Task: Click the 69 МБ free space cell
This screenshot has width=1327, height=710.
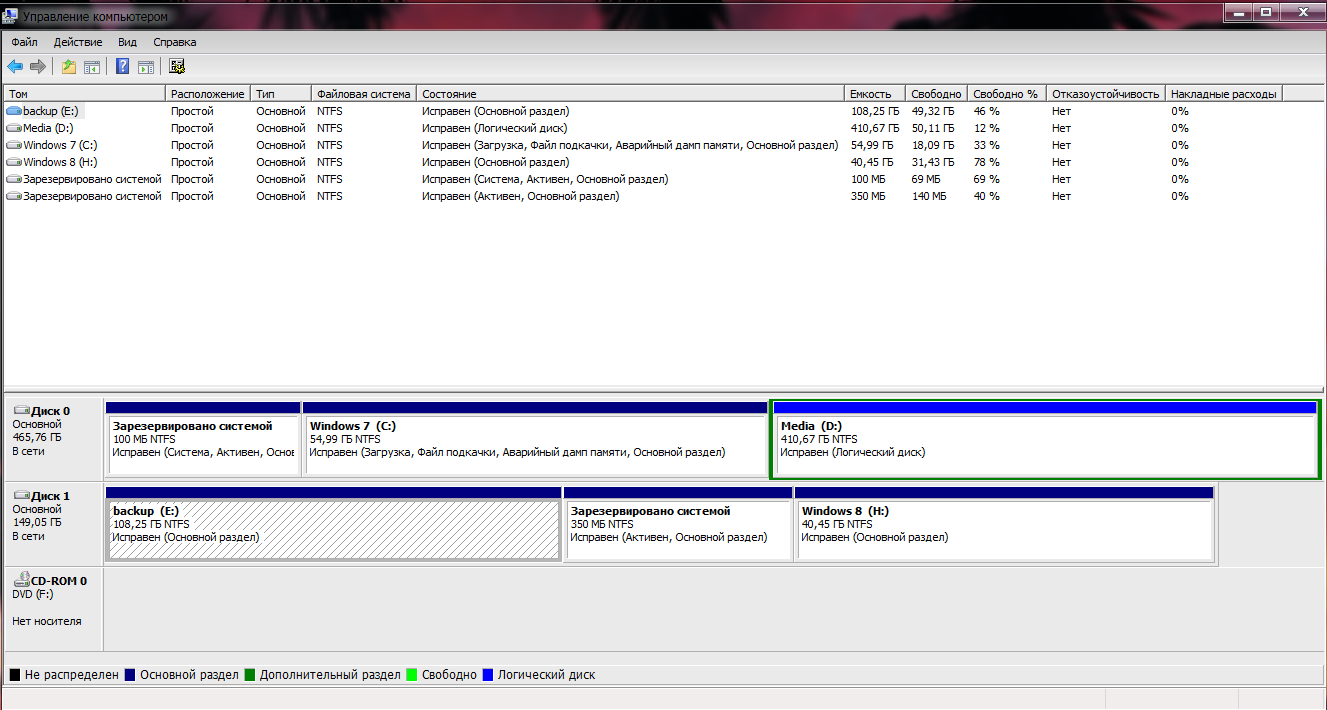Action: (x=926, y=179)
